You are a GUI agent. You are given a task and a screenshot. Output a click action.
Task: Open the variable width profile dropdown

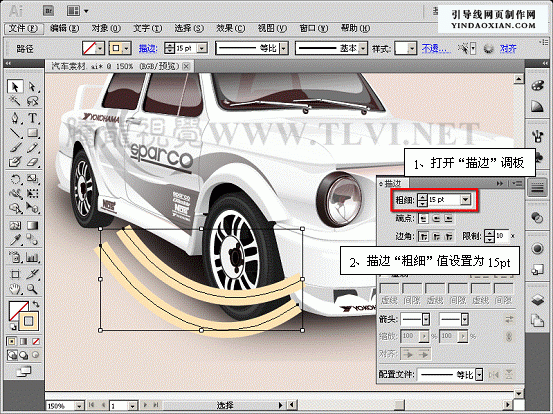coord(284,48)
